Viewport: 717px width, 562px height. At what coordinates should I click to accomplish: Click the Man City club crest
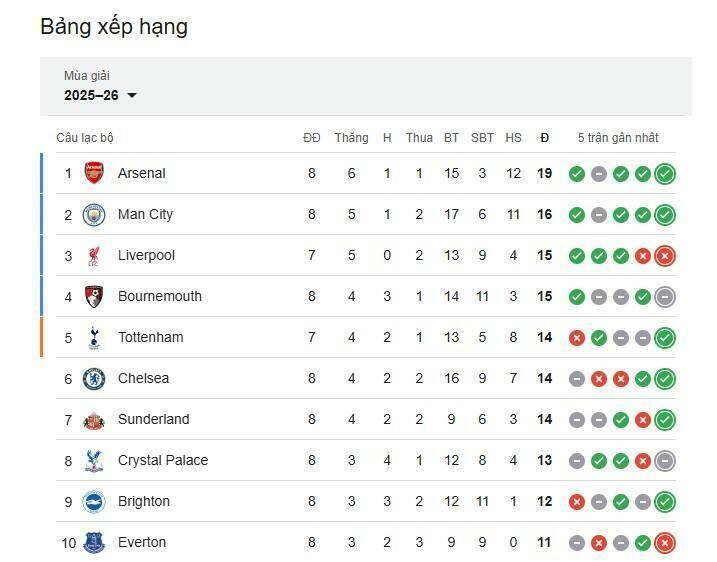pyautogui.click(x=94, y=214)
